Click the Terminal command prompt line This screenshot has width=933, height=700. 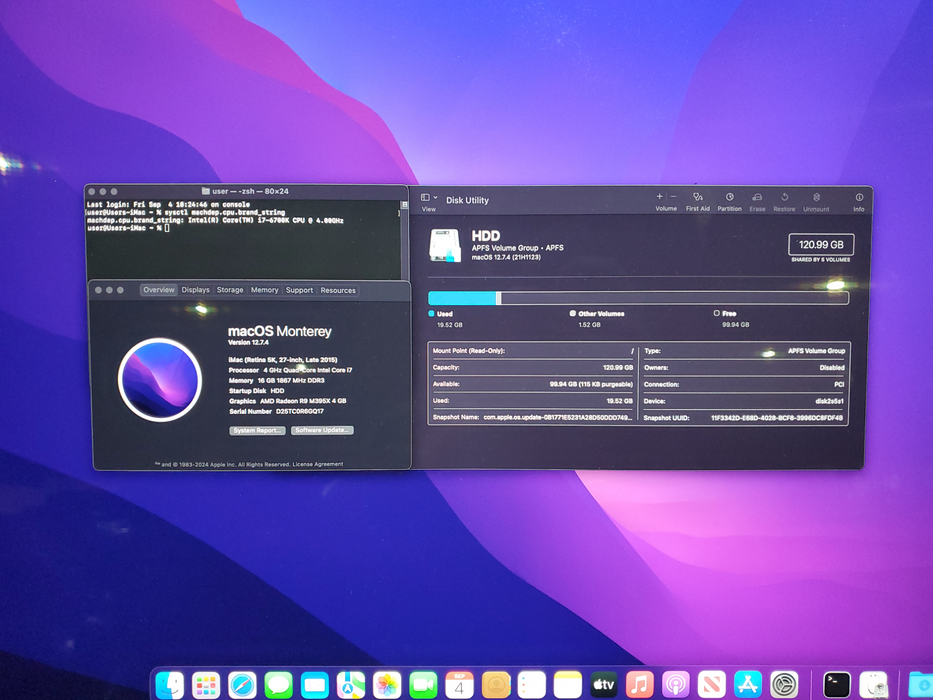pos(128,228)
